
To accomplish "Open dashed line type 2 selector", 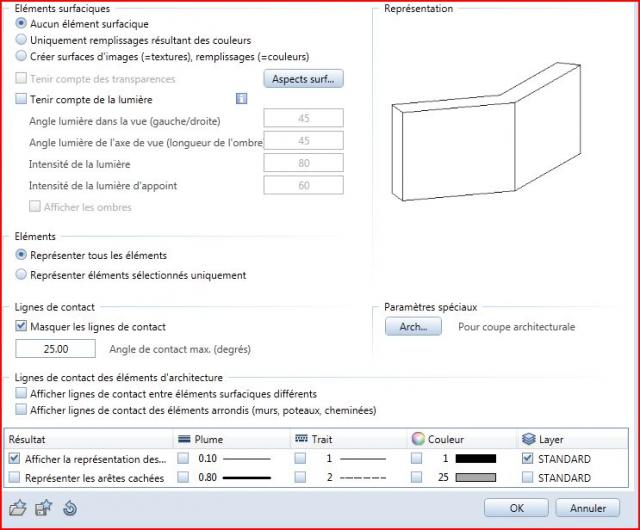I will (355, 477).
